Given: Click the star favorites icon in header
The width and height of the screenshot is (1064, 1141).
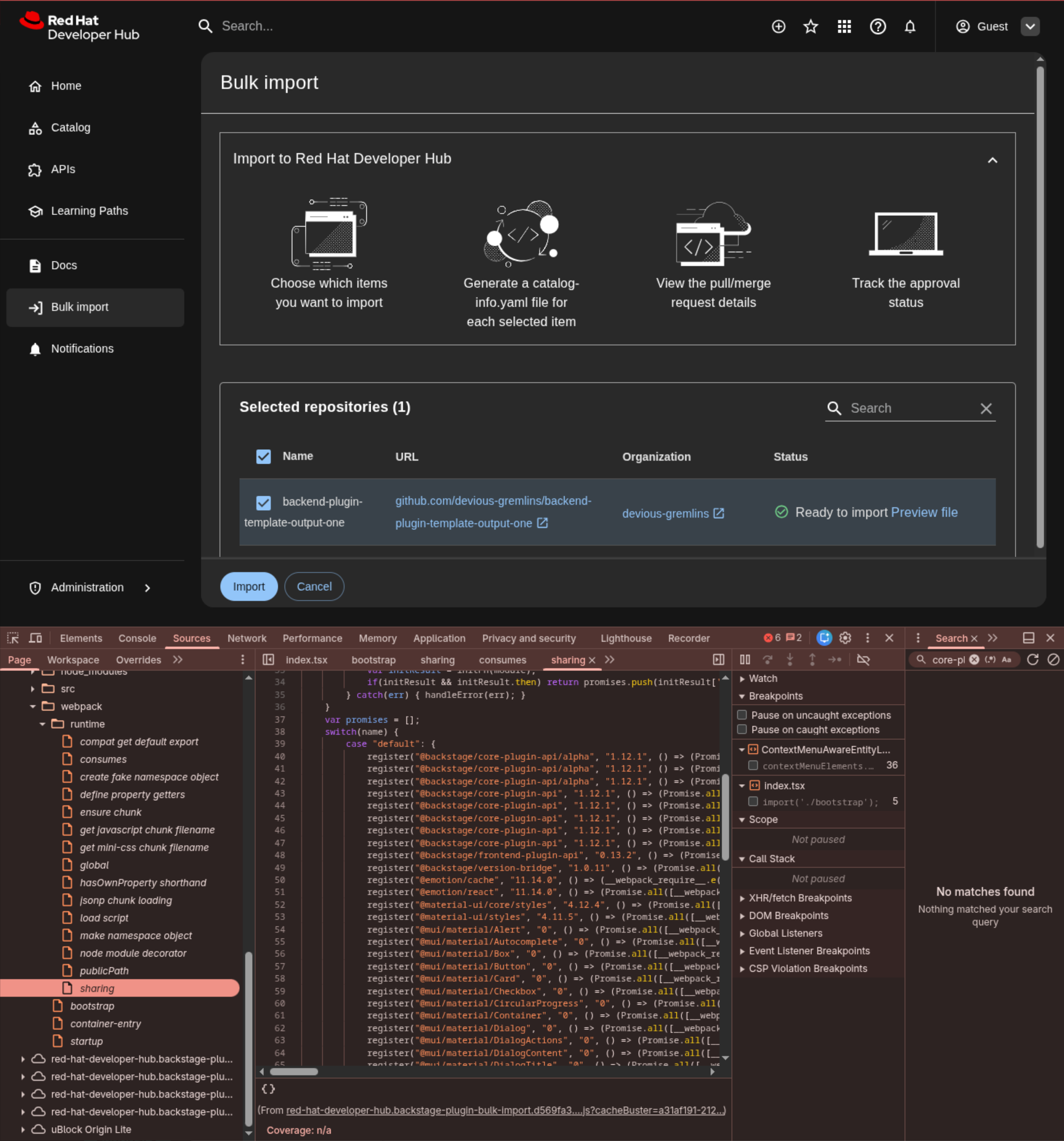Looking at the screenshot, I should pyautogui.click(x=810, y=26).
